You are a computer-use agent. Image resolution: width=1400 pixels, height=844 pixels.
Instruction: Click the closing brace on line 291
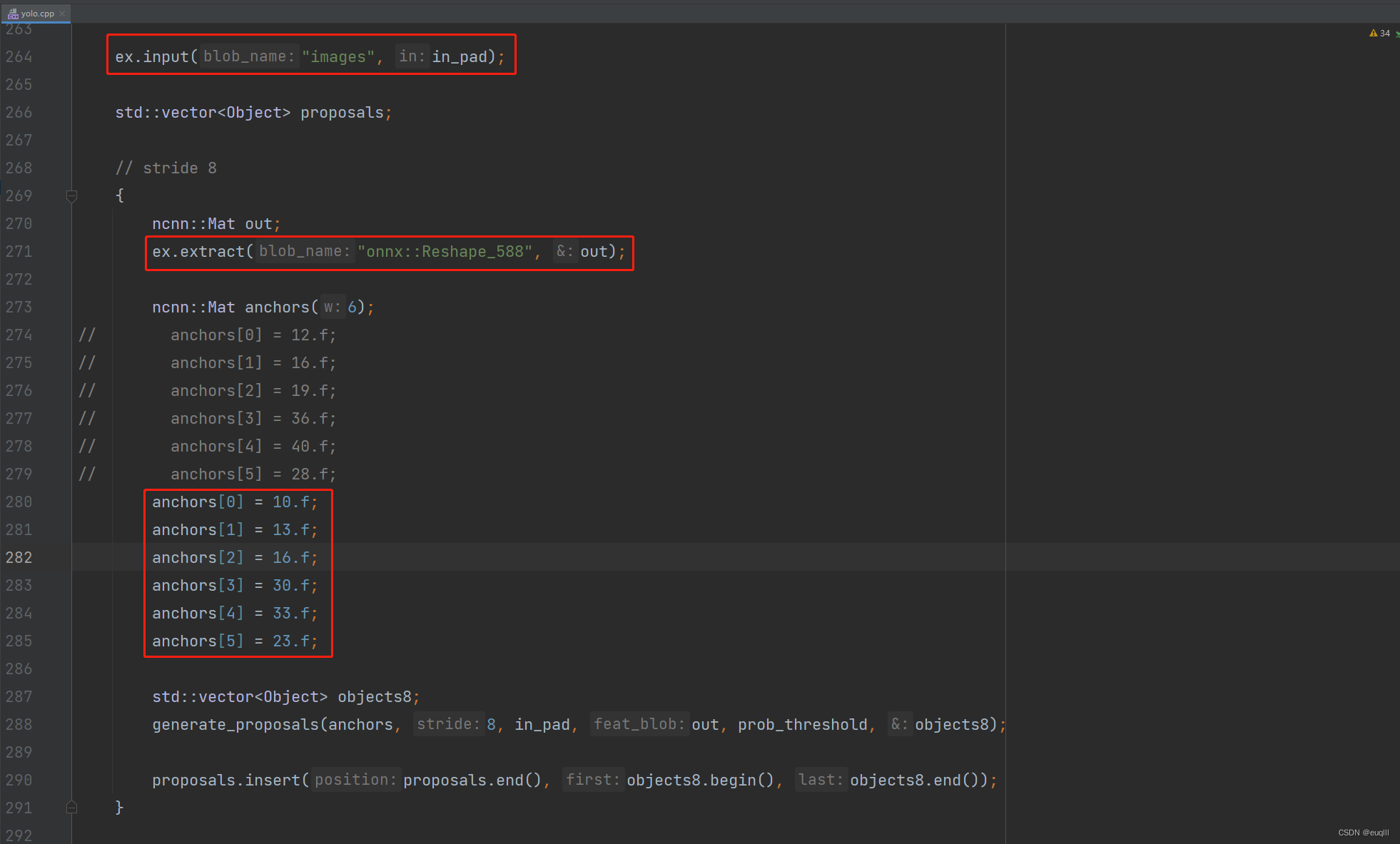(x=119, y=808)
